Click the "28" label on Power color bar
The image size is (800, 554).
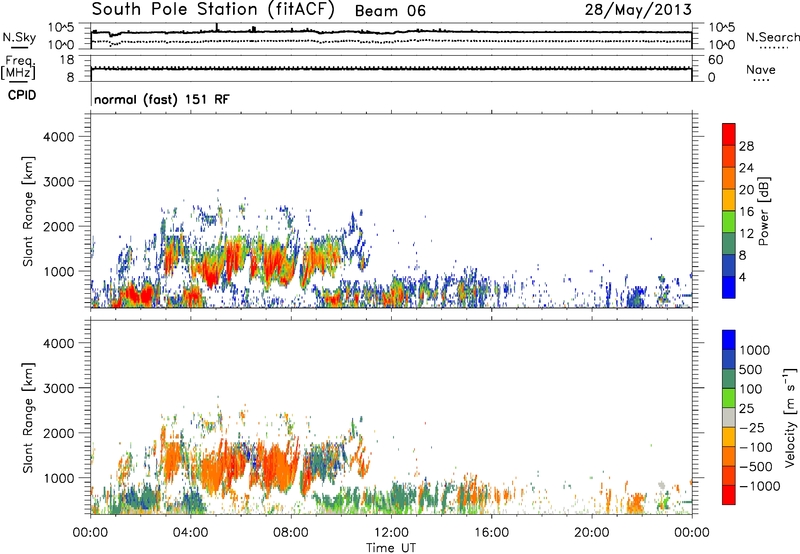[x=746, y=146]
